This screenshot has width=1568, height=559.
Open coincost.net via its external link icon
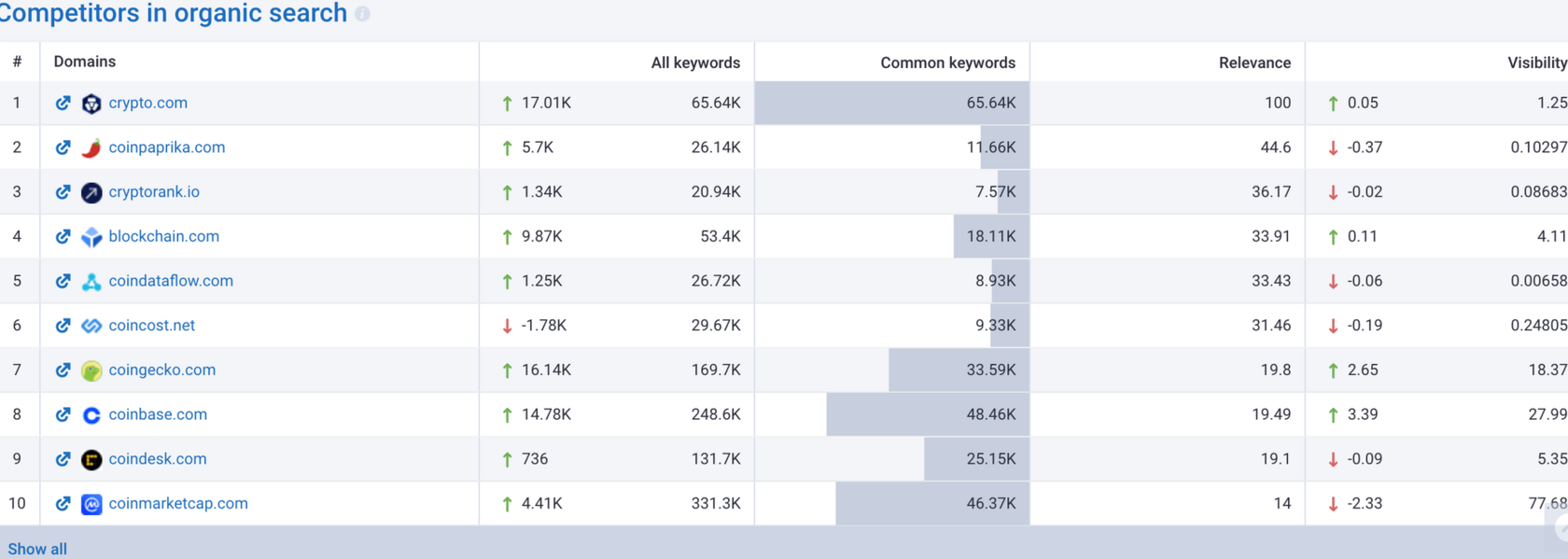[63, 325]
